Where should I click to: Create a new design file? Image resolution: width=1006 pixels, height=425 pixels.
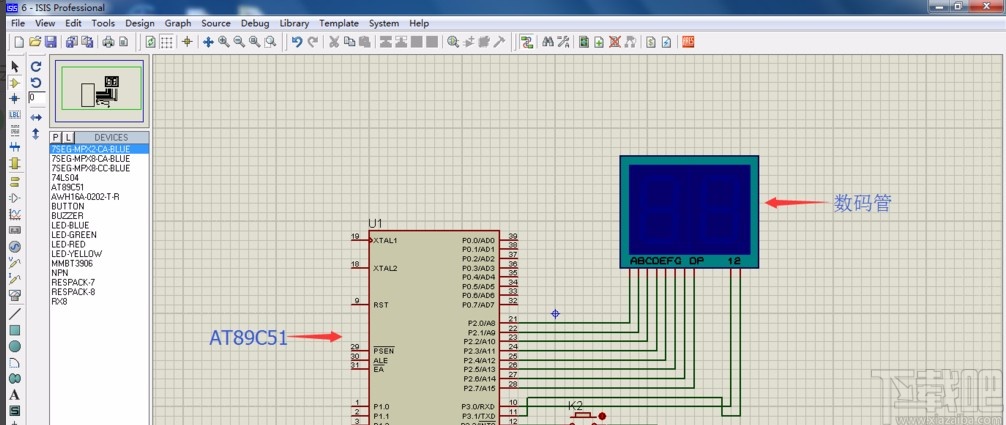coord(19,42)
